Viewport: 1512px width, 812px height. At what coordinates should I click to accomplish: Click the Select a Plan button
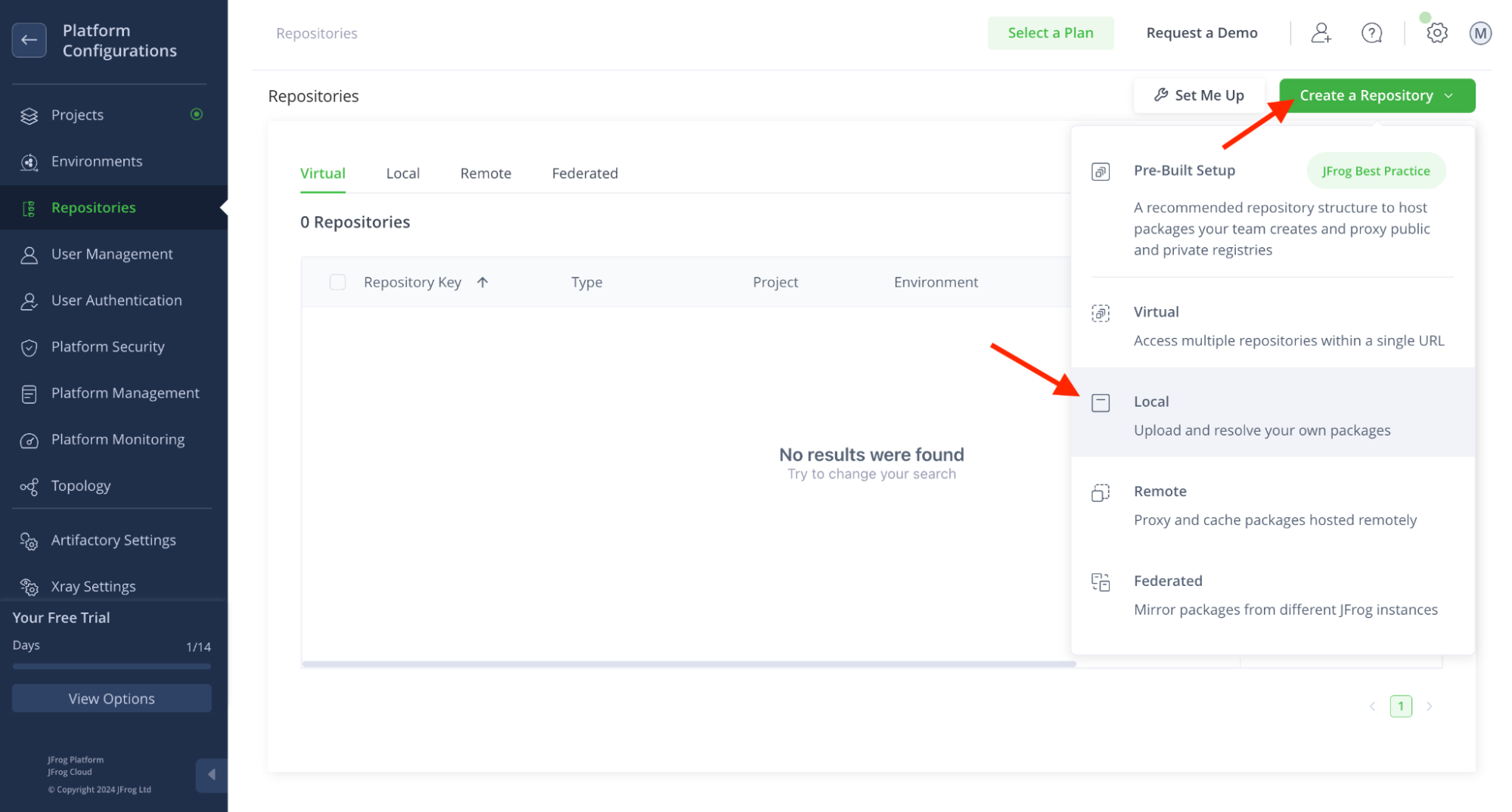point(1051,33)
